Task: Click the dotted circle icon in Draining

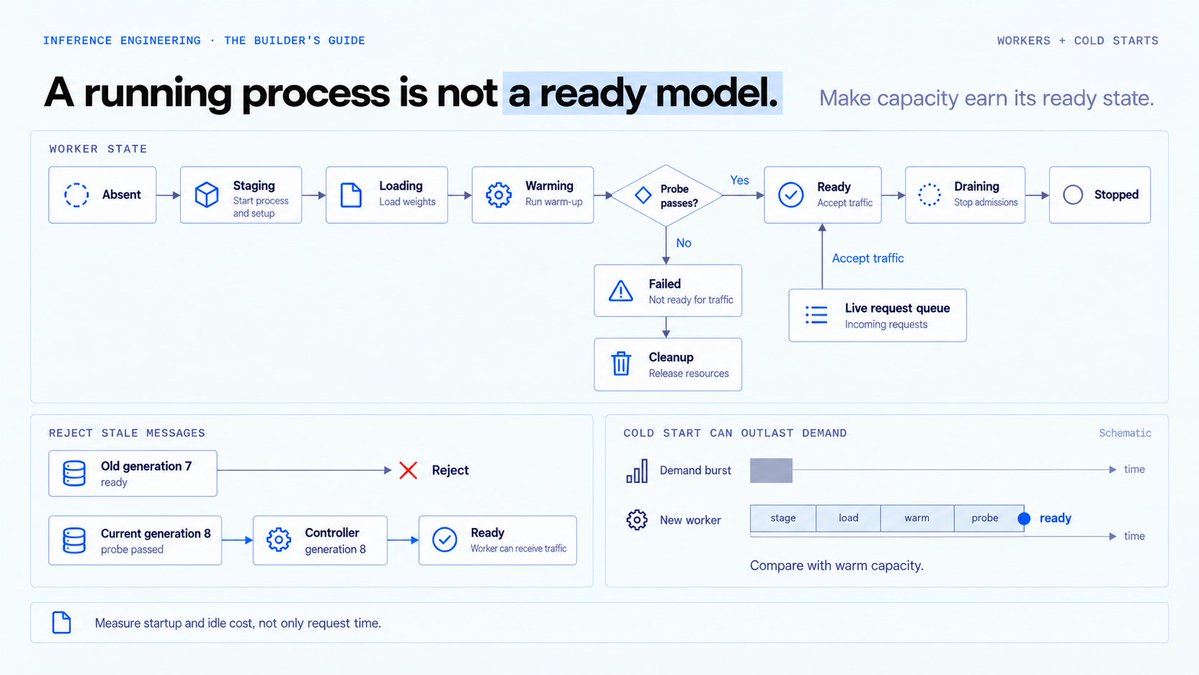Action: point(930,195)
